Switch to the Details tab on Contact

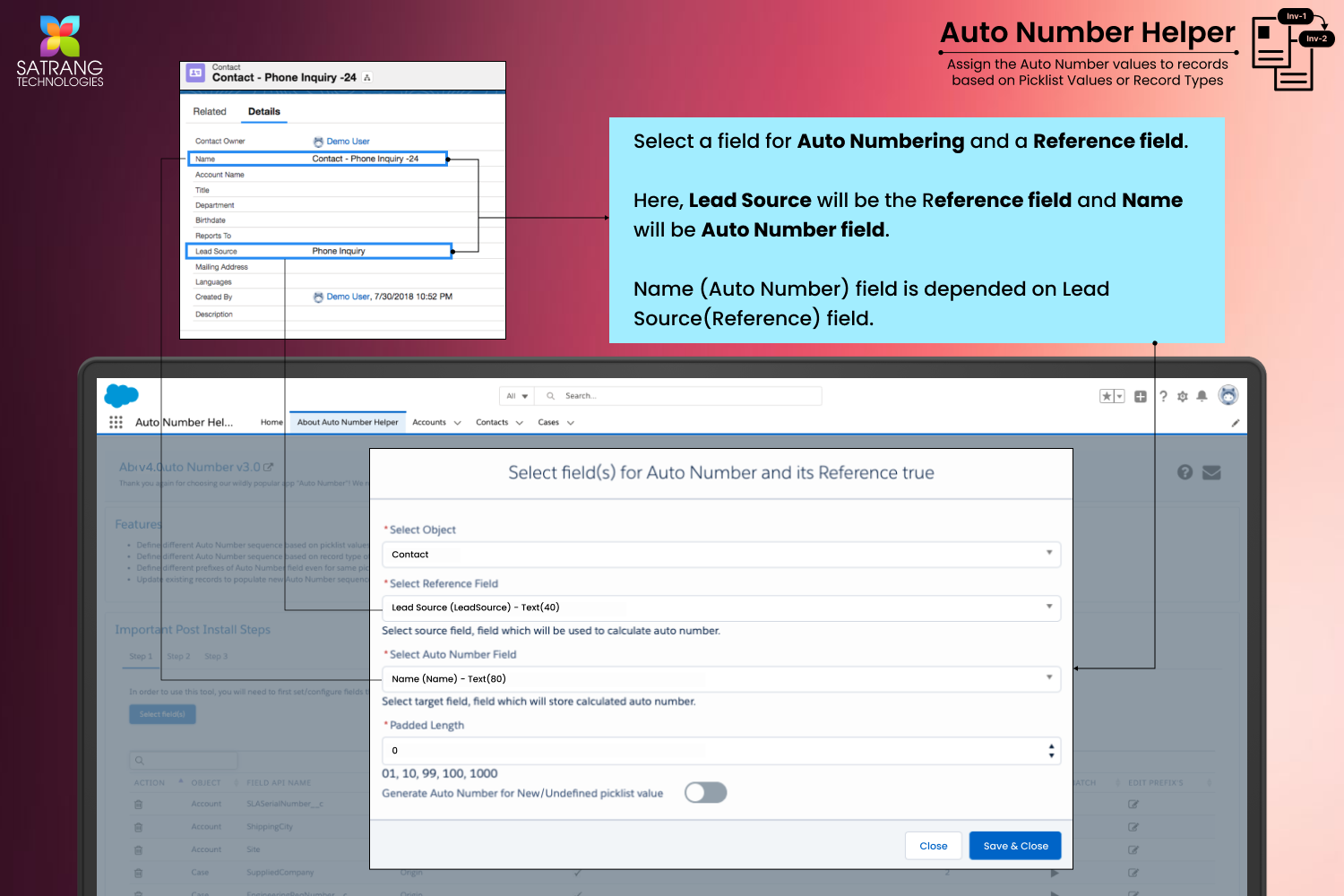click(264, 112)
